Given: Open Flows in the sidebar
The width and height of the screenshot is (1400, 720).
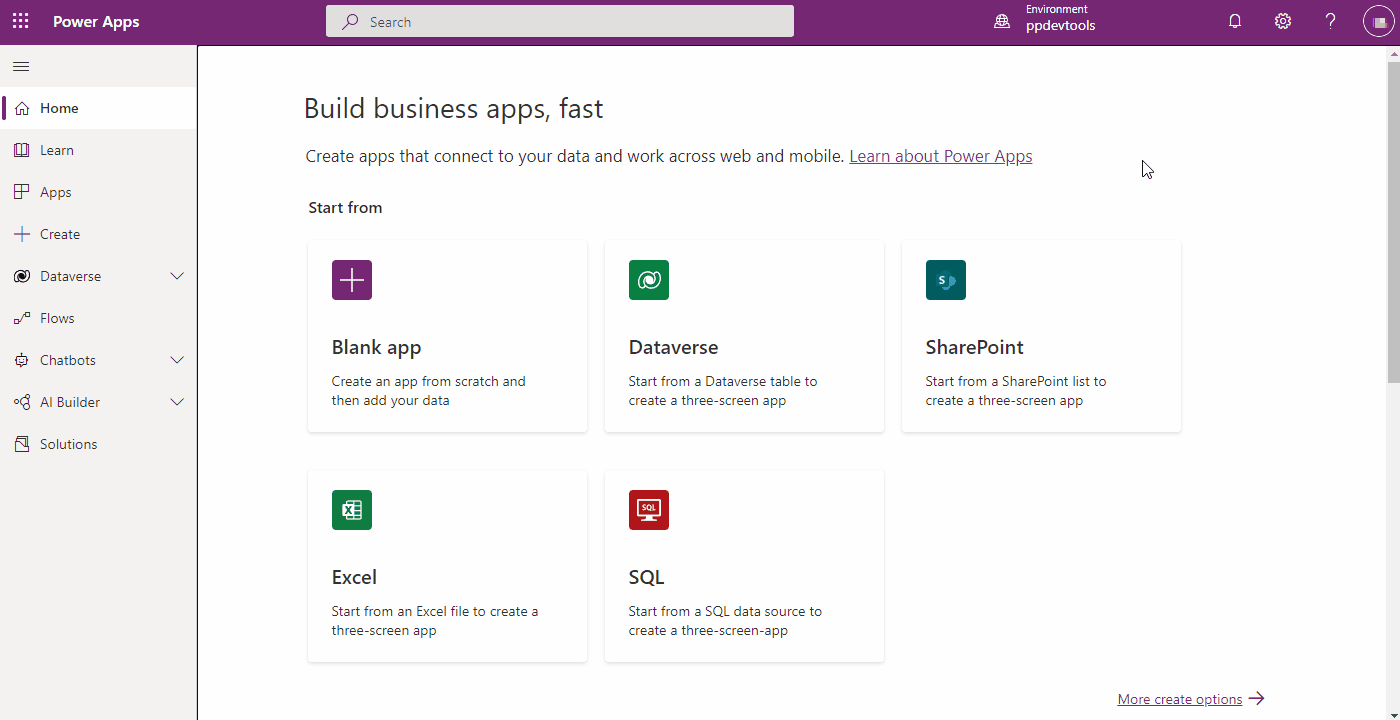Looking at the screenshot, I should [x=57, y=318].
